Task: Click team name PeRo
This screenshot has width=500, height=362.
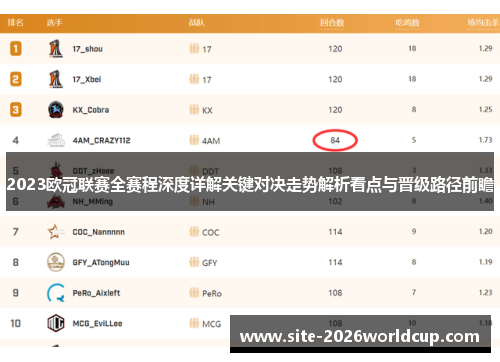Action: point(212,294)
